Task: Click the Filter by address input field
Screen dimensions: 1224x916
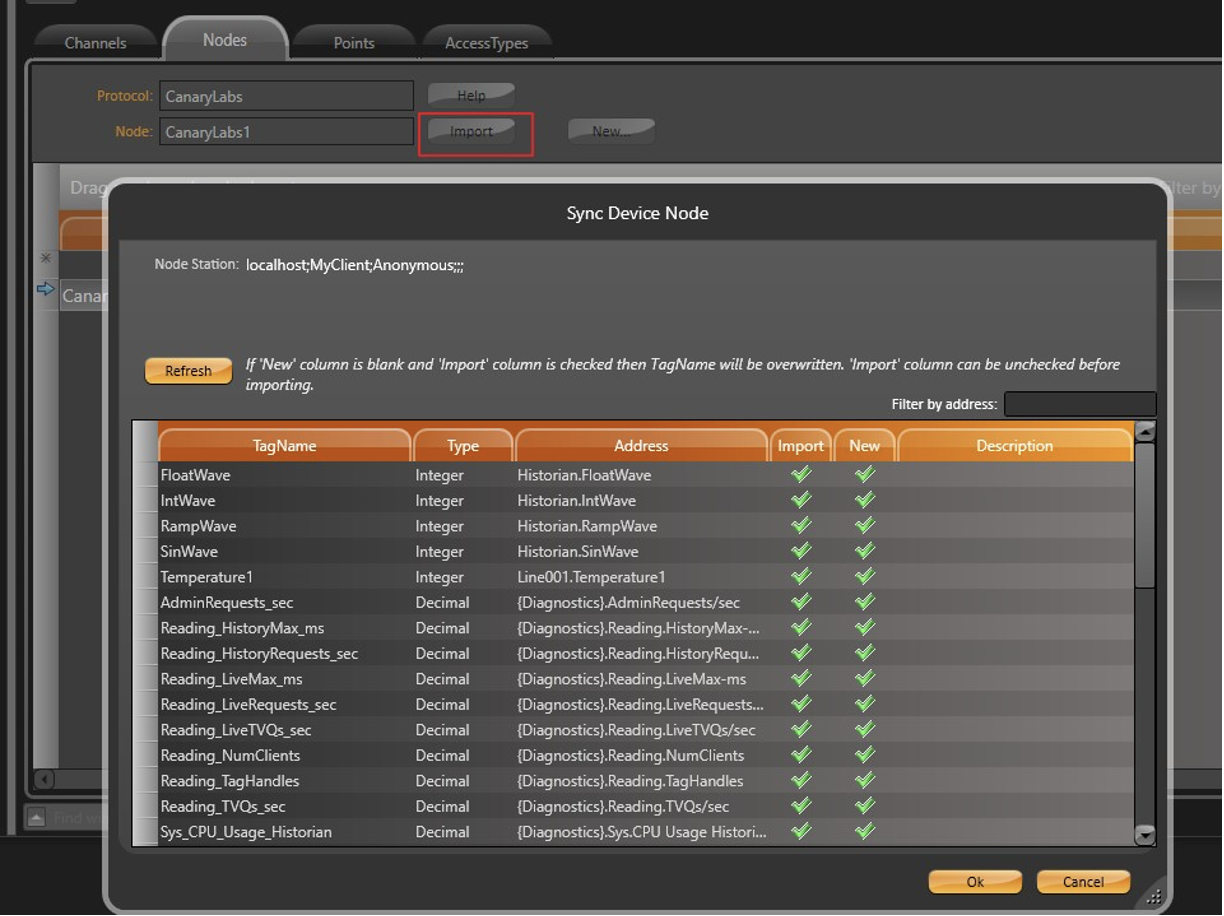Action: [1080, 404]
